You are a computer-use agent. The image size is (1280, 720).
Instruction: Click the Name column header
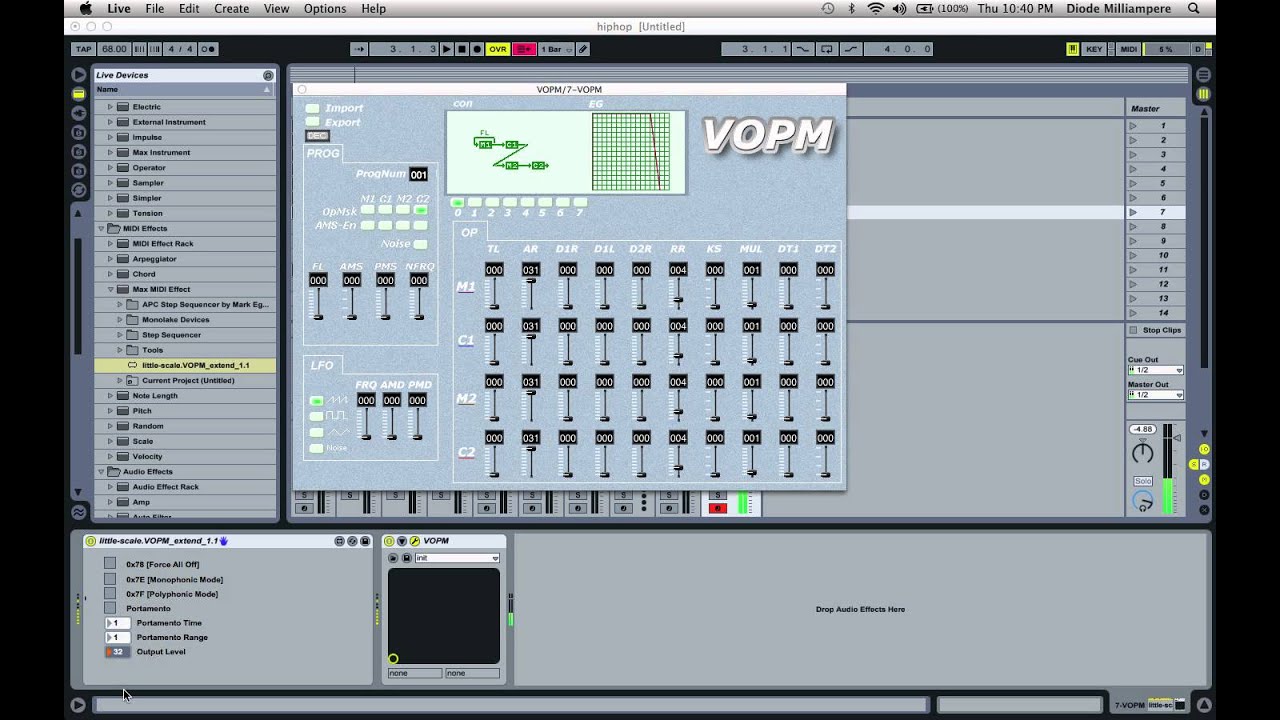coord(185,90)
